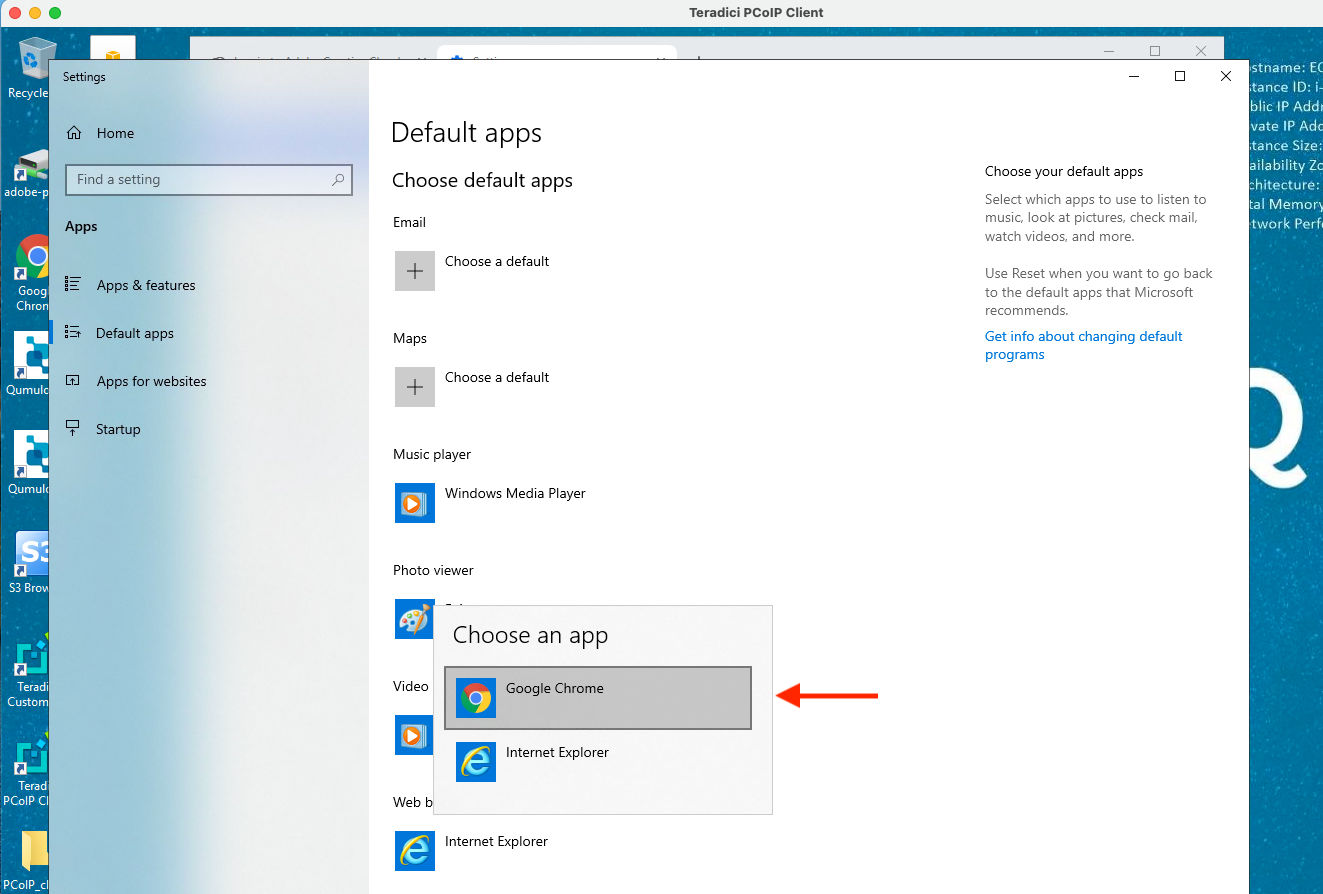Screen dimensions: 1323x894
Task: Click the Music player label
Action: (x=432, y=455)
